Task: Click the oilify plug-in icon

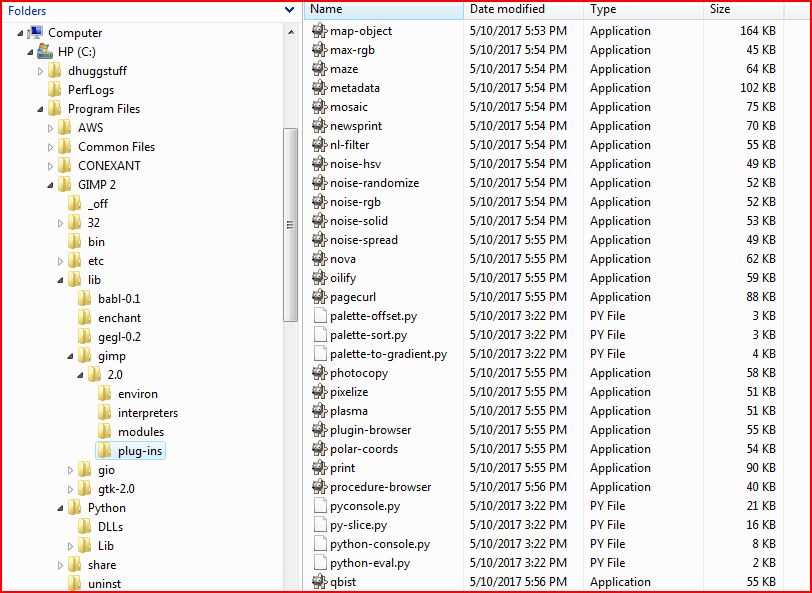Action: 320,278
